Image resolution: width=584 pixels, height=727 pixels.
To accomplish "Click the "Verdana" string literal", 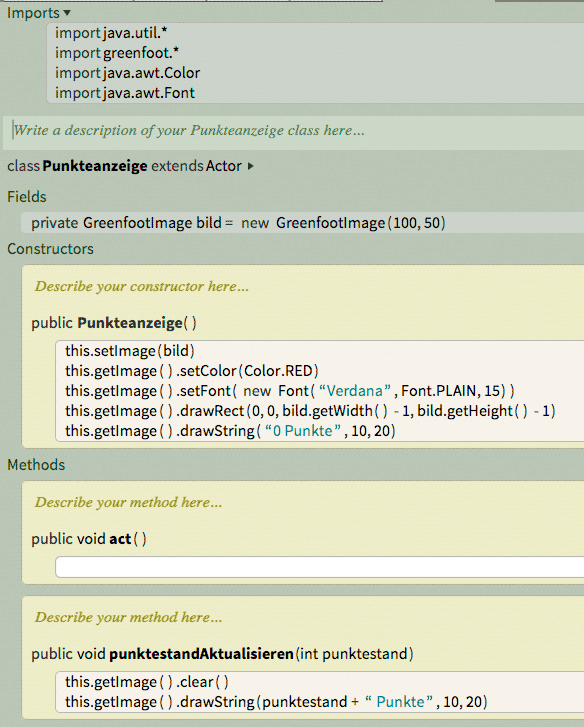I will (355, 391).
